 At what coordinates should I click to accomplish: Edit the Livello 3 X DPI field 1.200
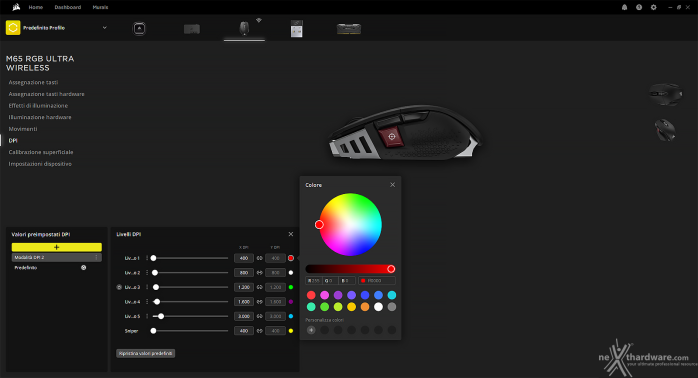click(244, 287)
